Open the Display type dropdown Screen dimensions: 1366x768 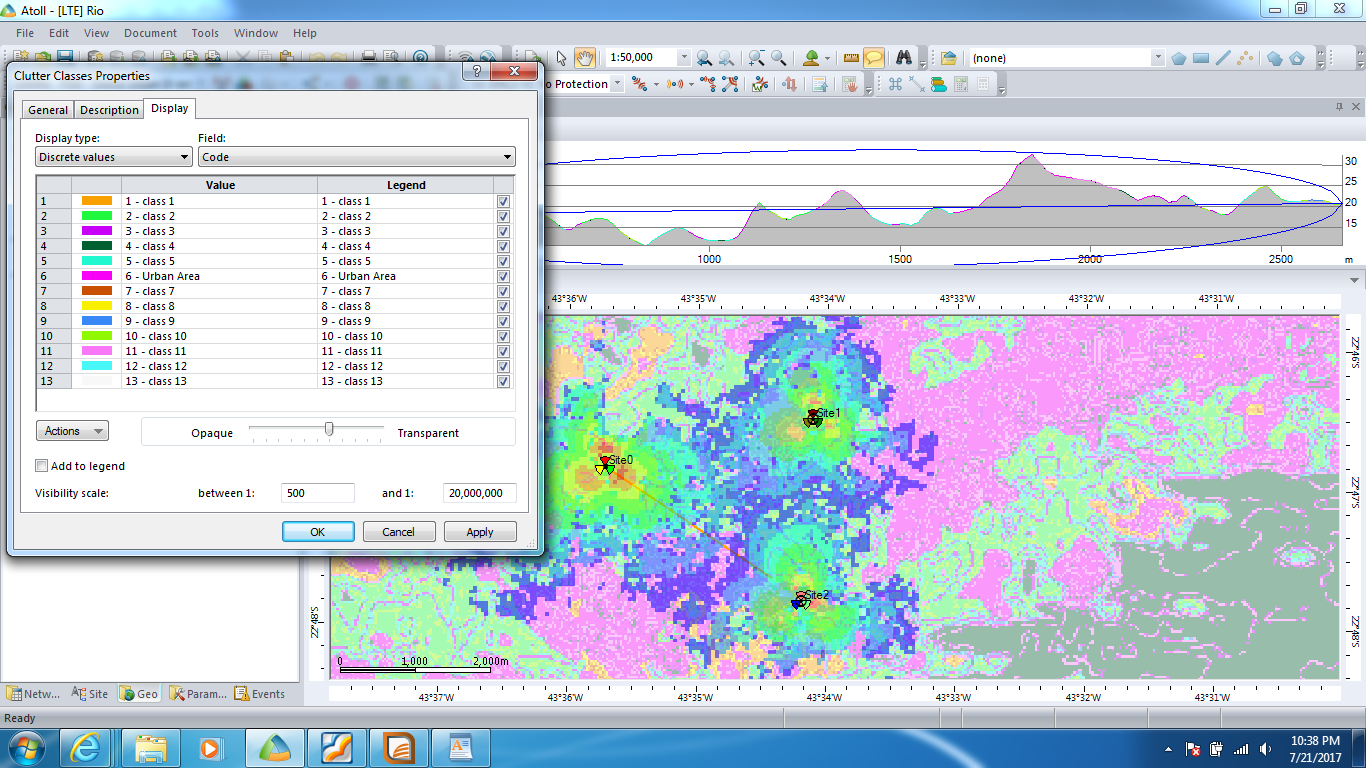(x=113, y=157)
